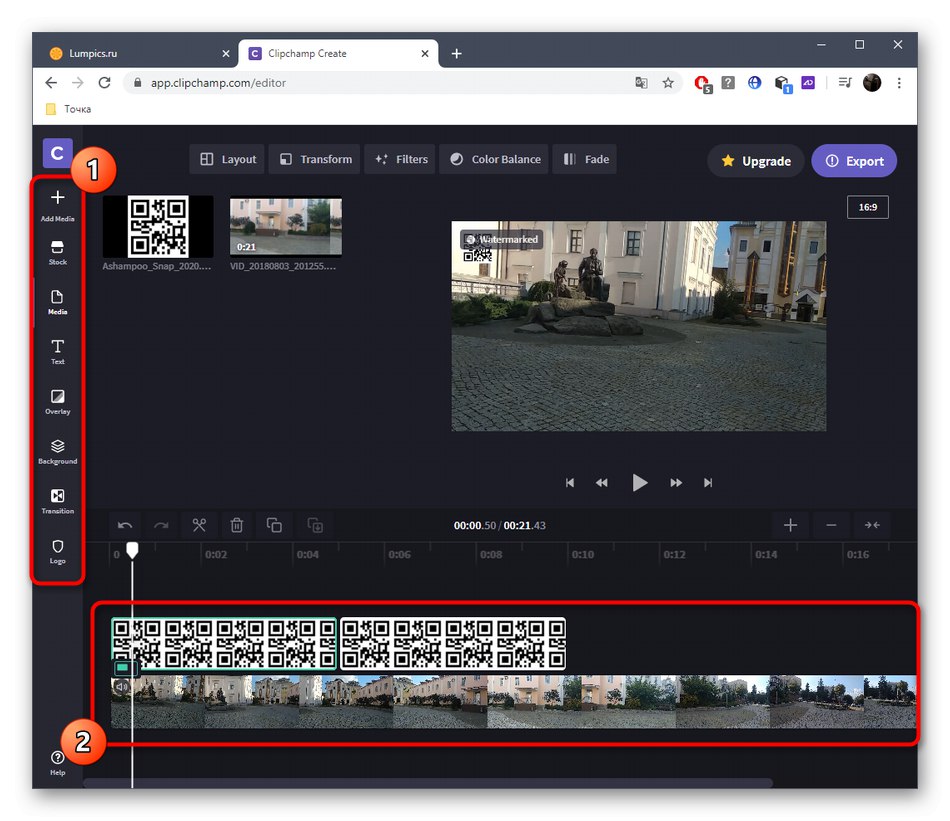This screenshot has height=821, width=950.
Task: Open the Filters menu
Action: click(x=400, y=159)
